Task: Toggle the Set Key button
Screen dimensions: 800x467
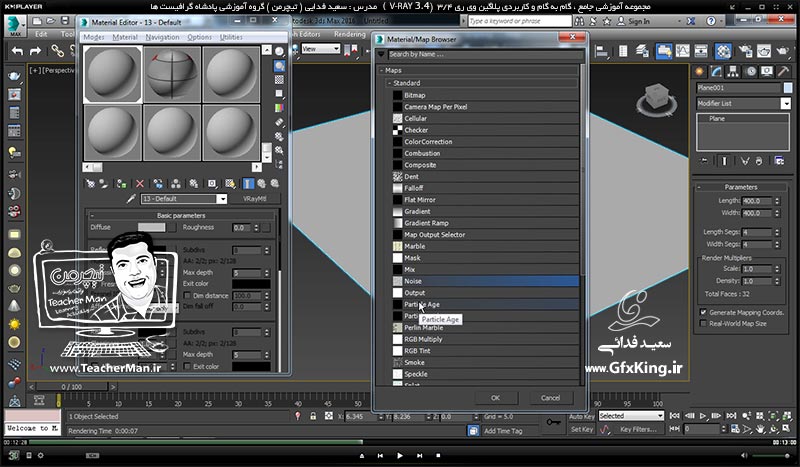Action: click(x=582, y=429)
